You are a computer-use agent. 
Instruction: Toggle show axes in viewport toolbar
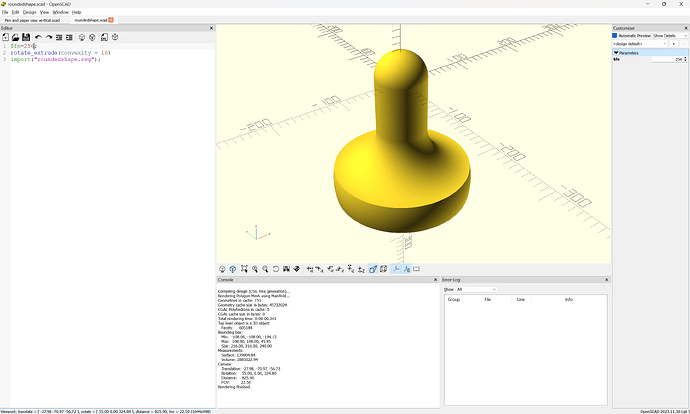pos(396,269)
